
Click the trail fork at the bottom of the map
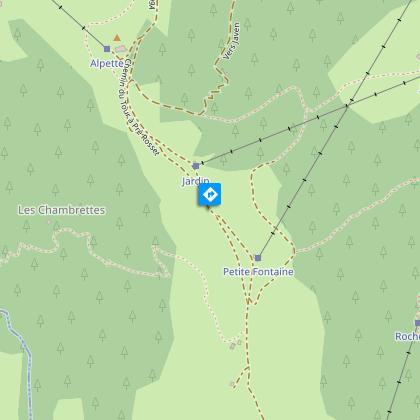248,367
